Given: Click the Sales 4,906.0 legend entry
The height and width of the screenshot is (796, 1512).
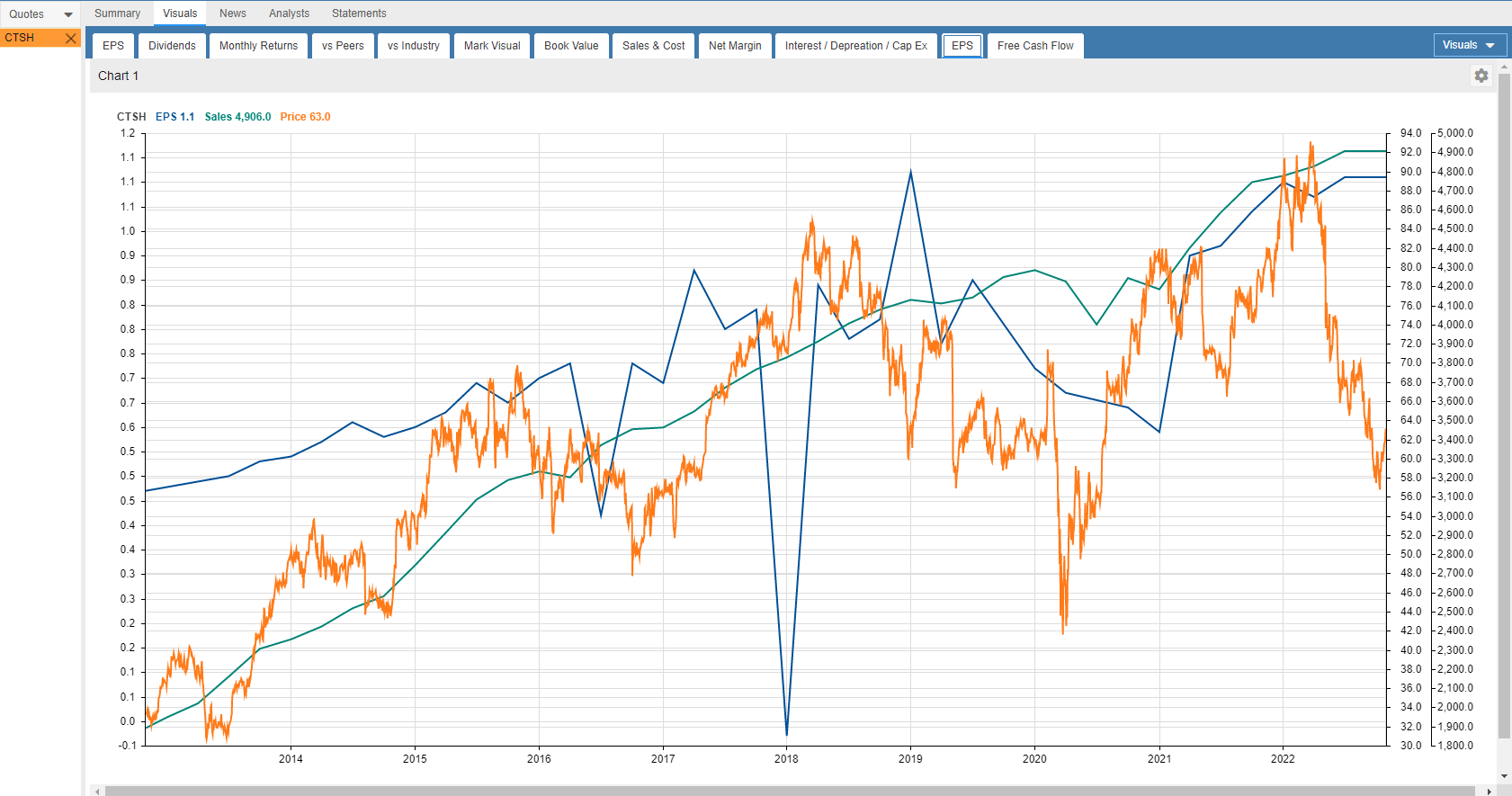Looking at the screenshot, I should coord(237,117).
